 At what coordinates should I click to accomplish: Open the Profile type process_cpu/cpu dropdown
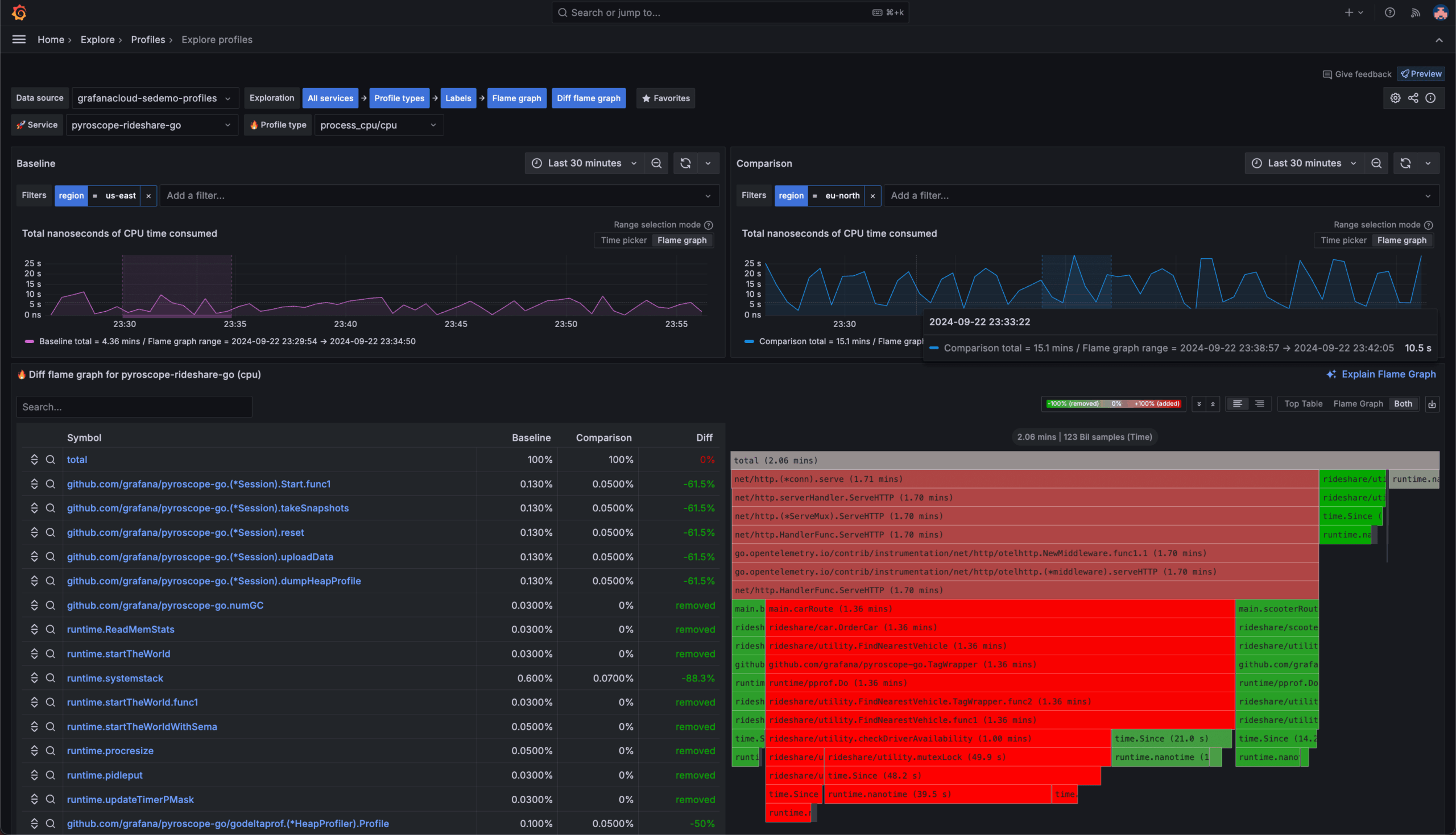pyautogui.click(x=378, y=125)
